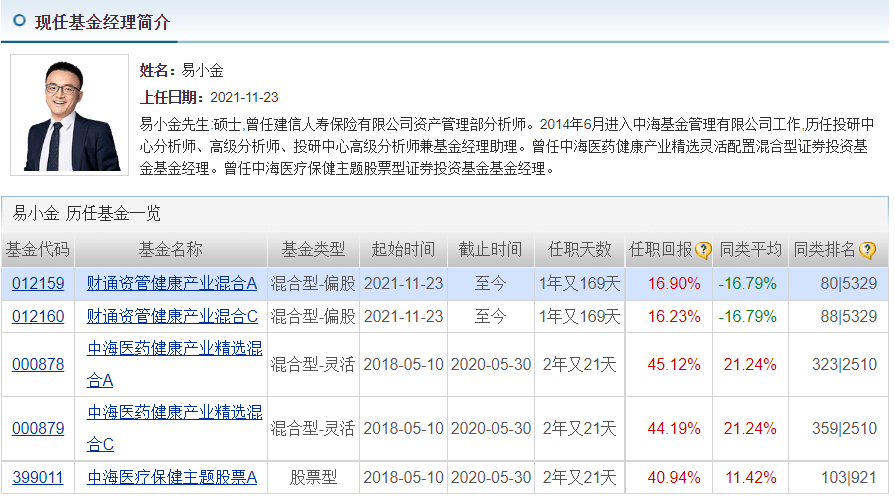Viewport: 895px width, 502px height.
Task: Click the 任职天数 column header
Action: 580,250
